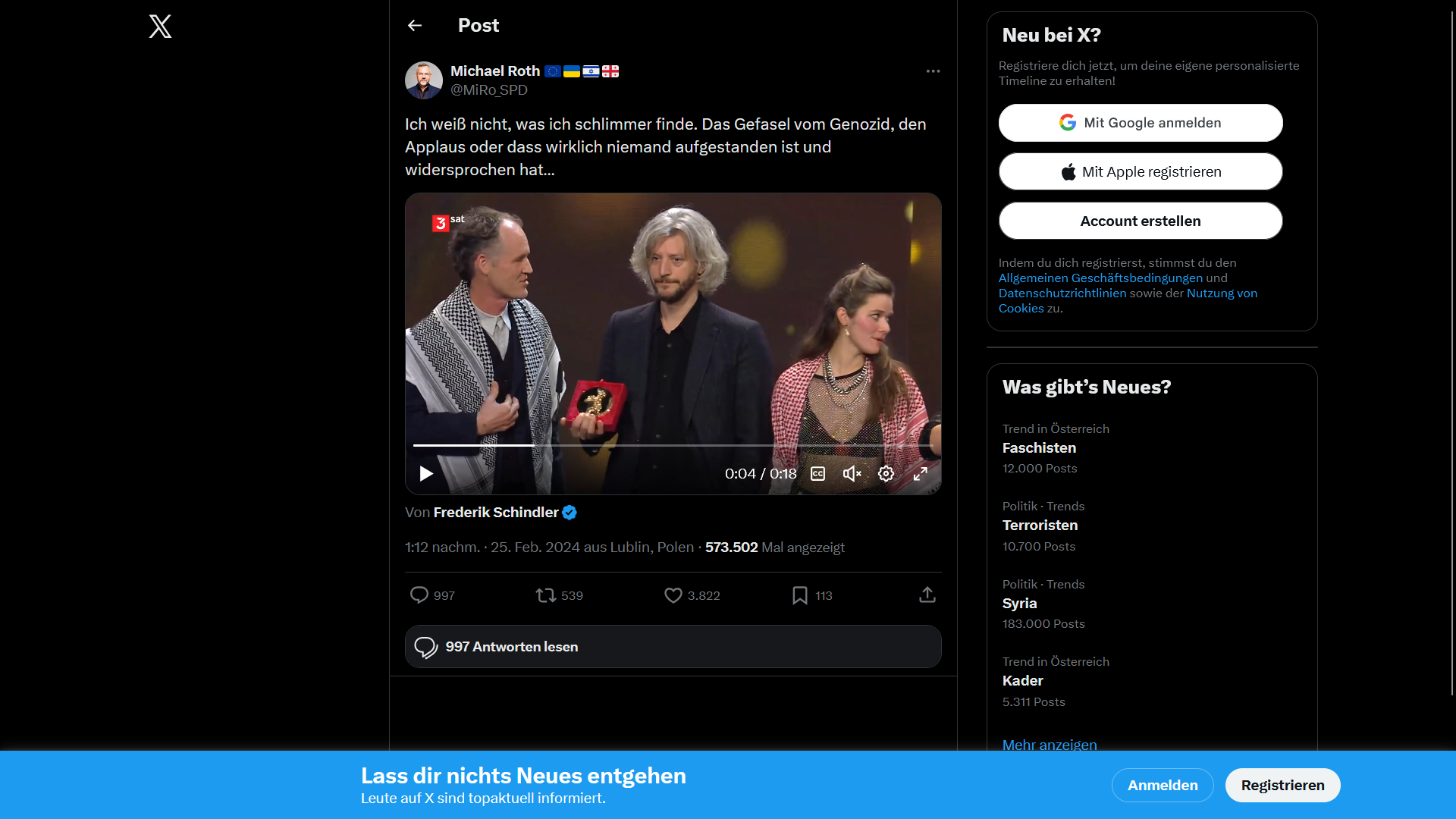Expand trends with Mehr anzeigen

pos(1050,745)
